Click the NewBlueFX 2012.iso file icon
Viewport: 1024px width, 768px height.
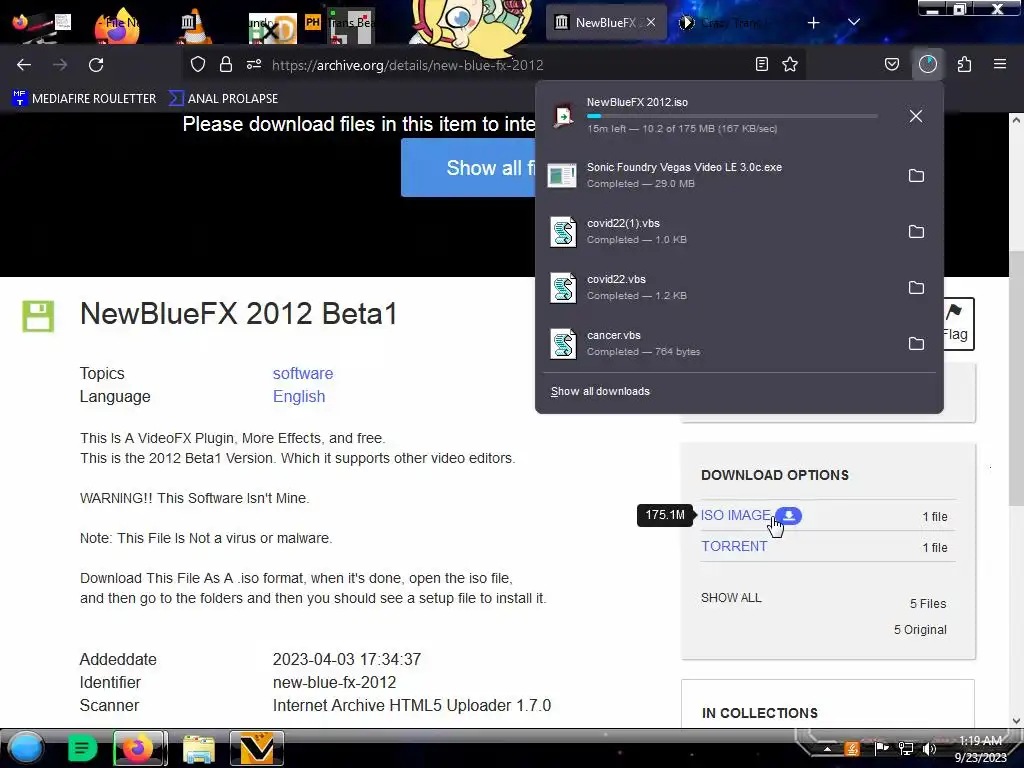click(563, 116)
